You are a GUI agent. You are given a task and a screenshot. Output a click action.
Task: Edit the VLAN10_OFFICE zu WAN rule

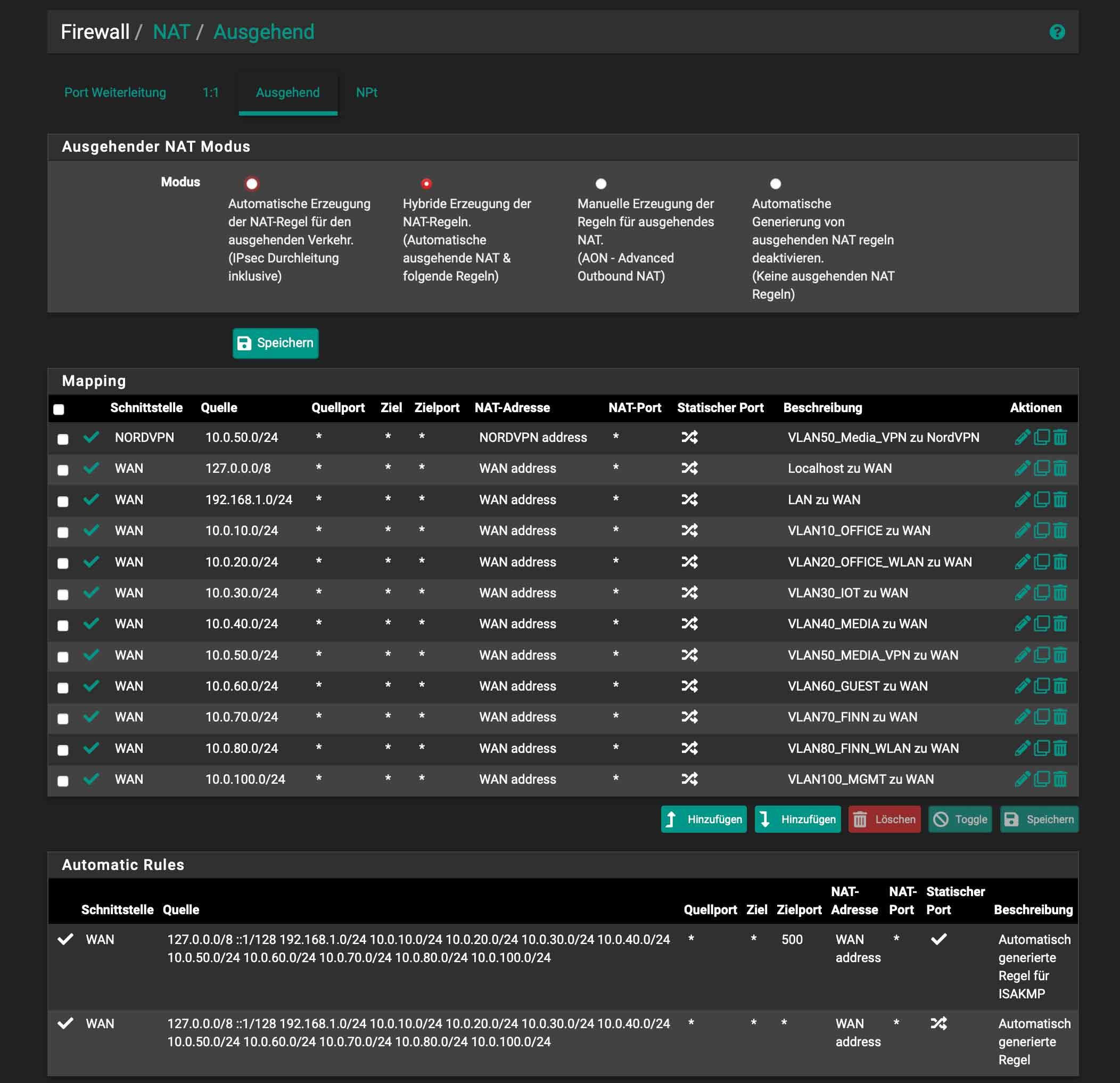(x=1022, y=530)
